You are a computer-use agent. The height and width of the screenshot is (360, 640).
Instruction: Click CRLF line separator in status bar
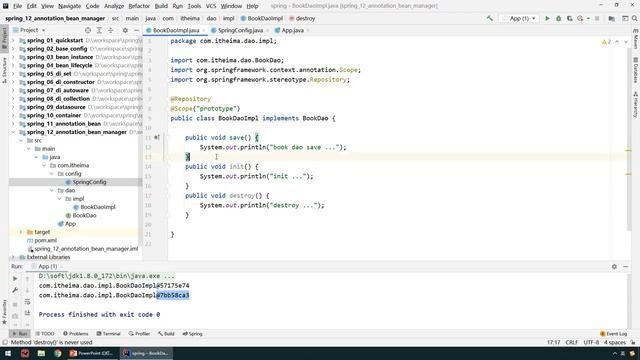[571, 342]
